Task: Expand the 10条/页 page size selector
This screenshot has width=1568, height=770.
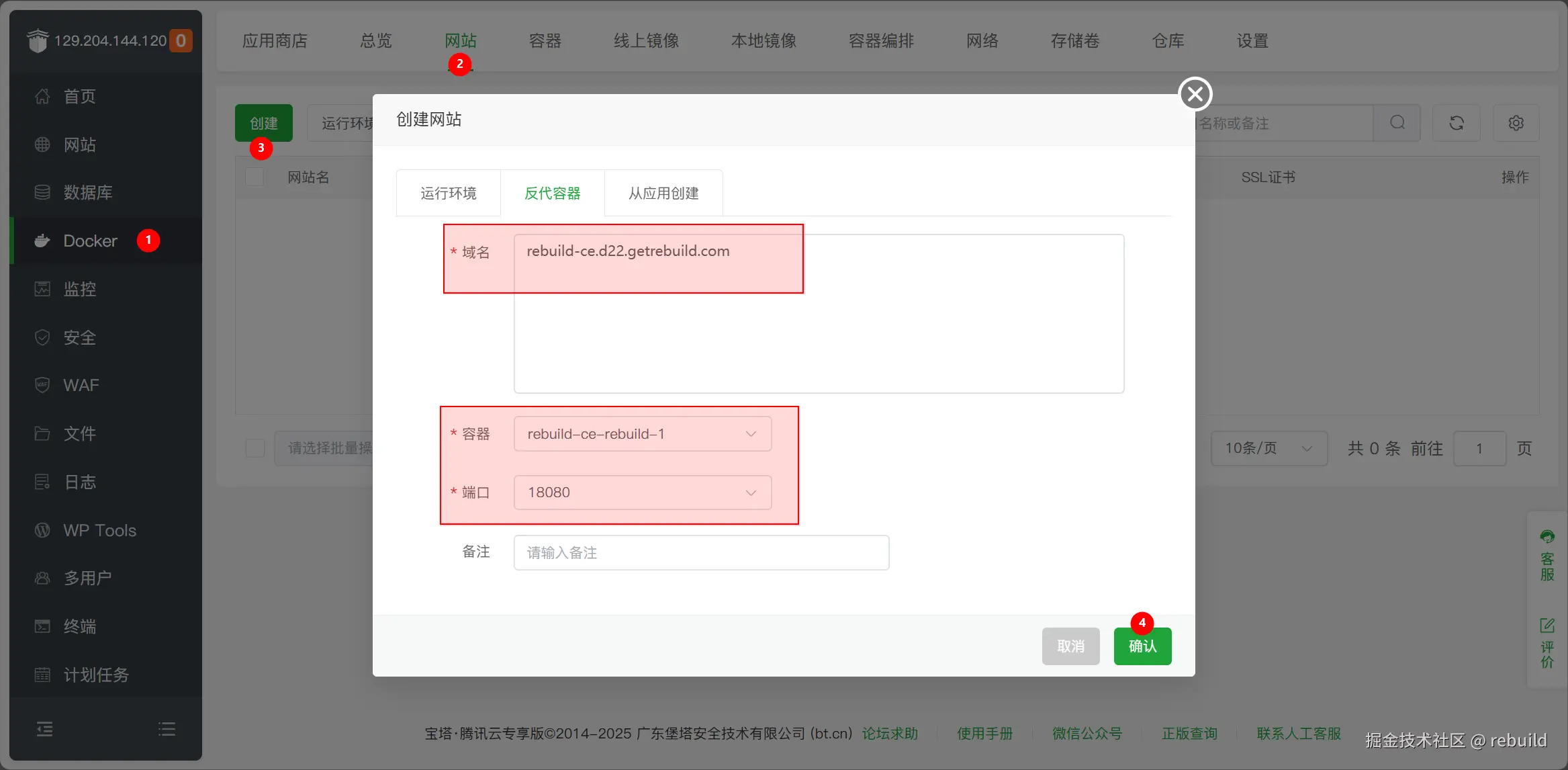Action: [x=1268, y=448]
